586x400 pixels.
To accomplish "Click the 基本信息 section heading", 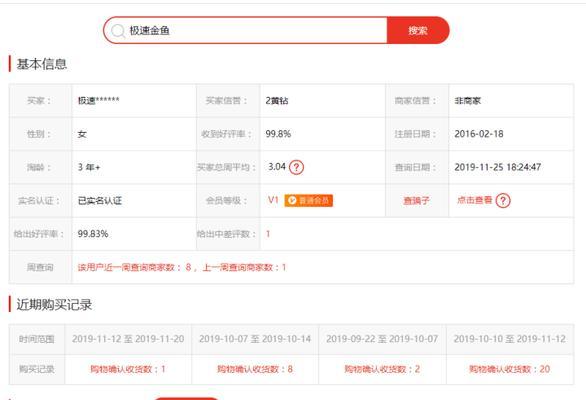I will pyautogui.click(x=41, y=64).
